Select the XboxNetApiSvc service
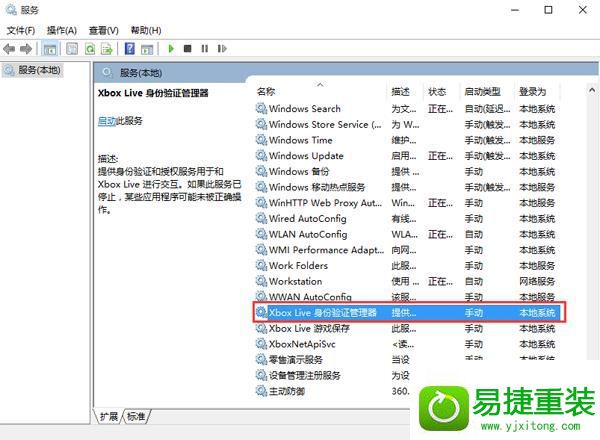The width and height of the screenshot is (600, 440). click(408, 344)
